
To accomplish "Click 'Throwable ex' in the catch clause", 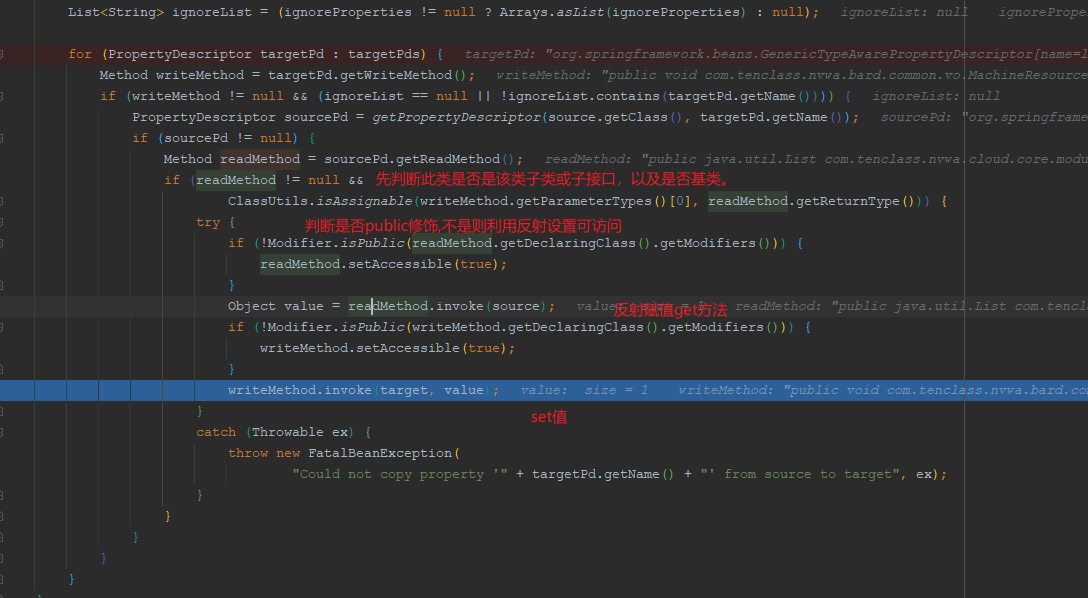I will [x=300, y=432].
